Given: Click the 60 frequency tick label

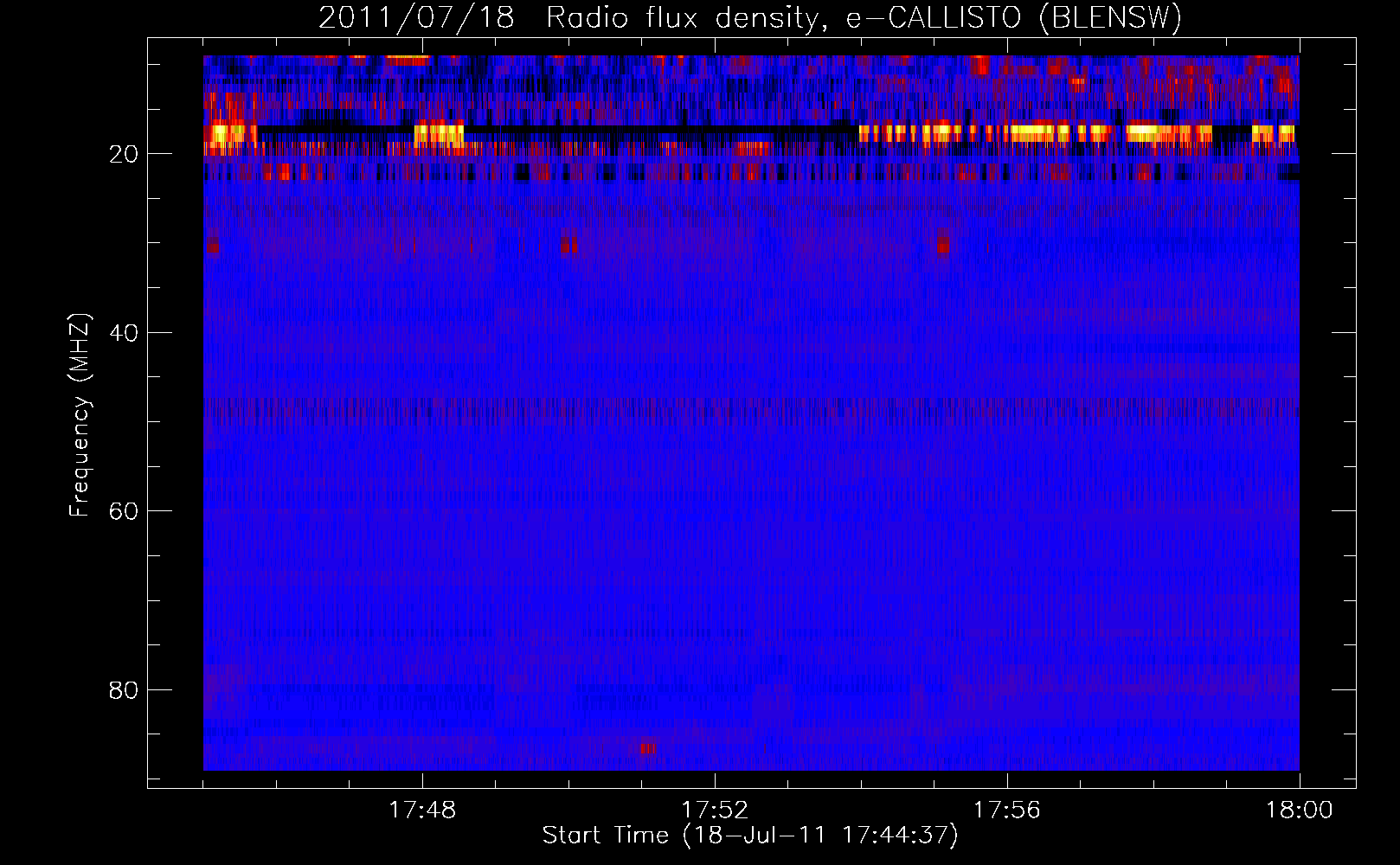Looking at the screenshot, I should [124, 511].
